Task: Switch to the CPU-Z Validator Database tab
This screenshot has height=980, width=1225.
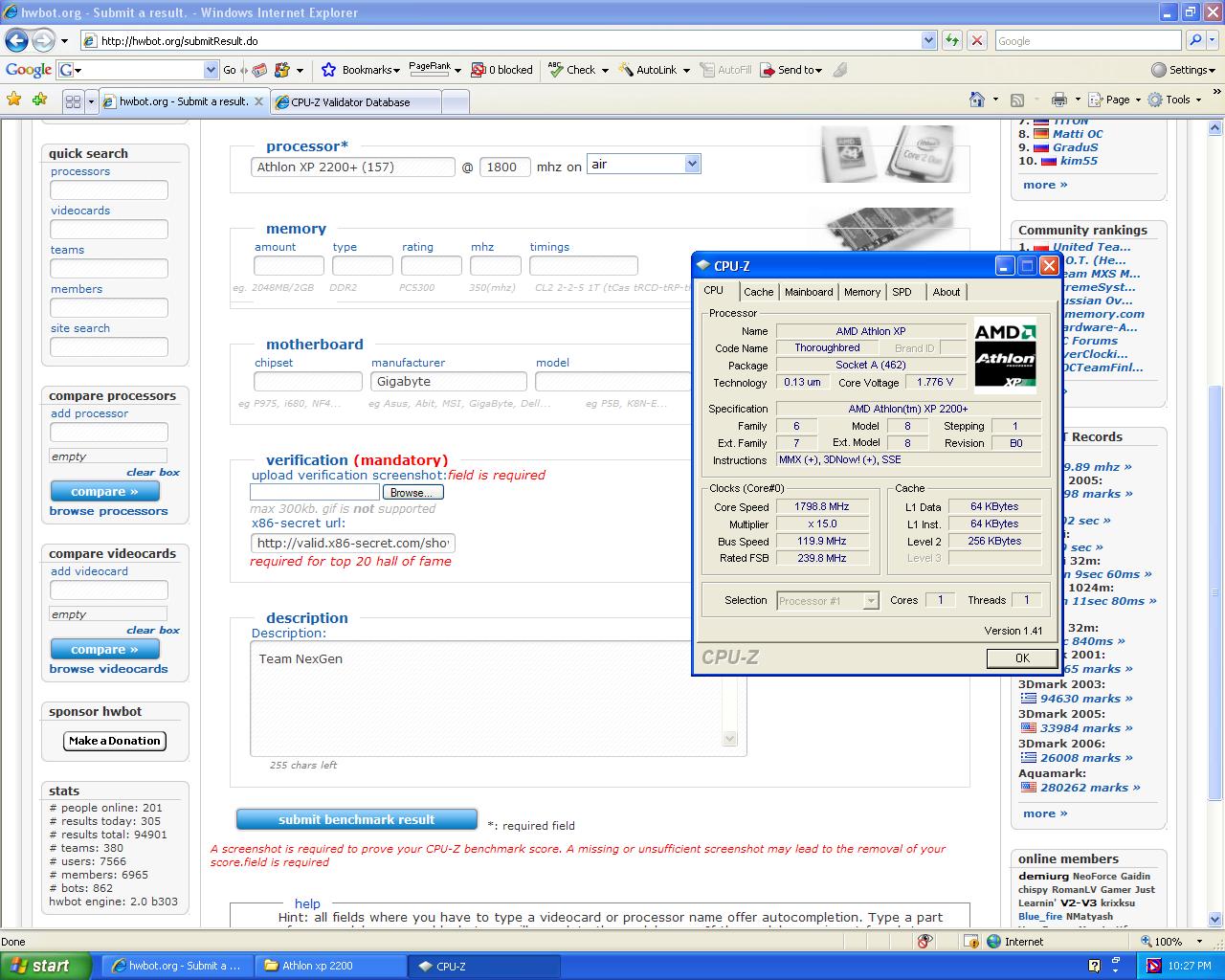Action: (356, 101)
